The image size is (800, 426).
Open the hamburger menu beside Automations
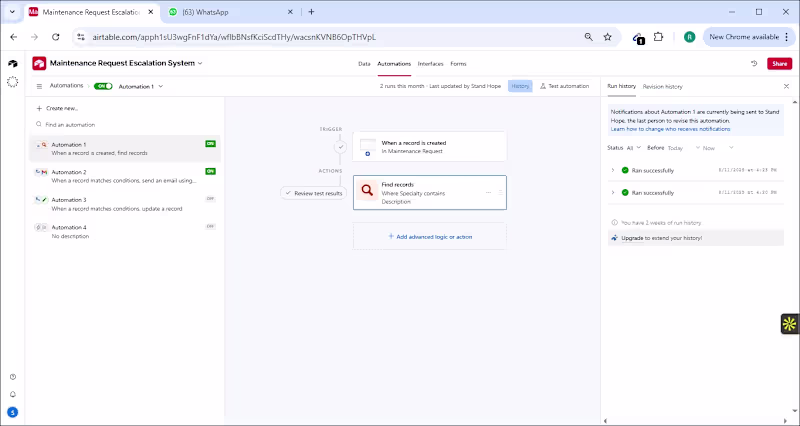tap(39, 86)
